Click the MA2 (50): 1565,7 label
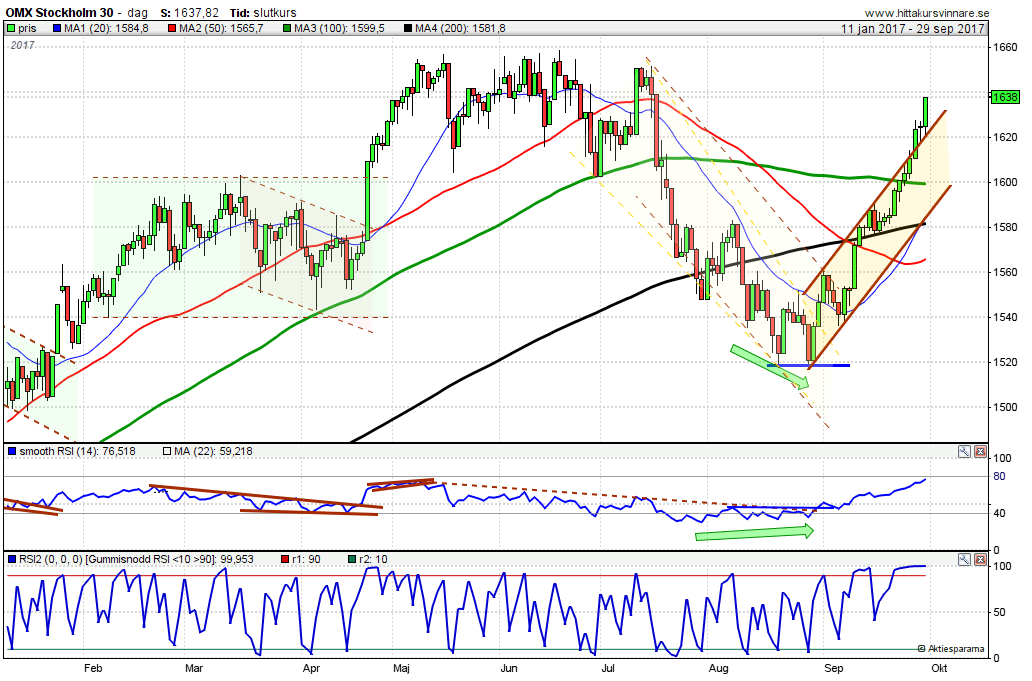This screenshot has width=1032, height=681. coord(222,28)
